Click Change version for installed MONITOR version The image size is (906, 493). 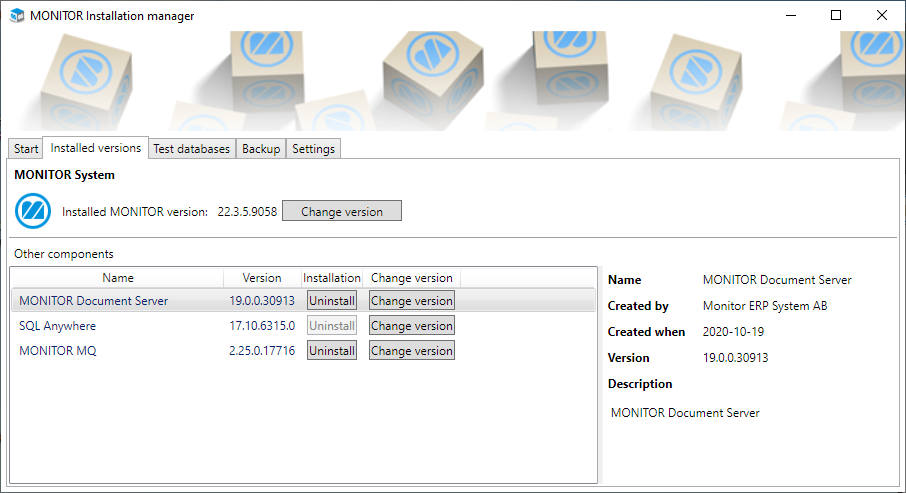341,211
